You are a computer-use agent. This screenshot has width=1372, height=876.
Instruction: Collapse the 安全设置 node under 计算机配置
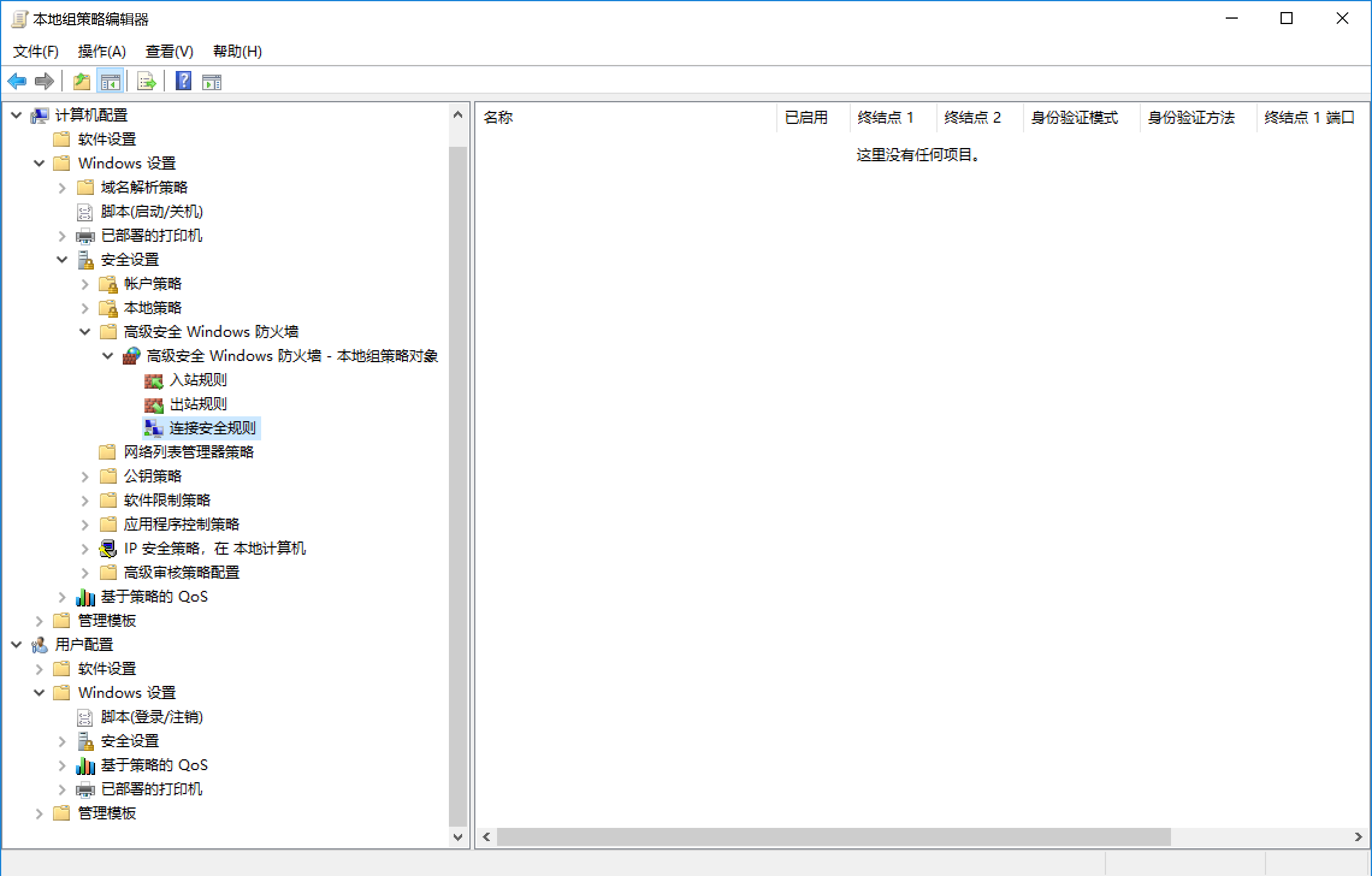(62, 260)
